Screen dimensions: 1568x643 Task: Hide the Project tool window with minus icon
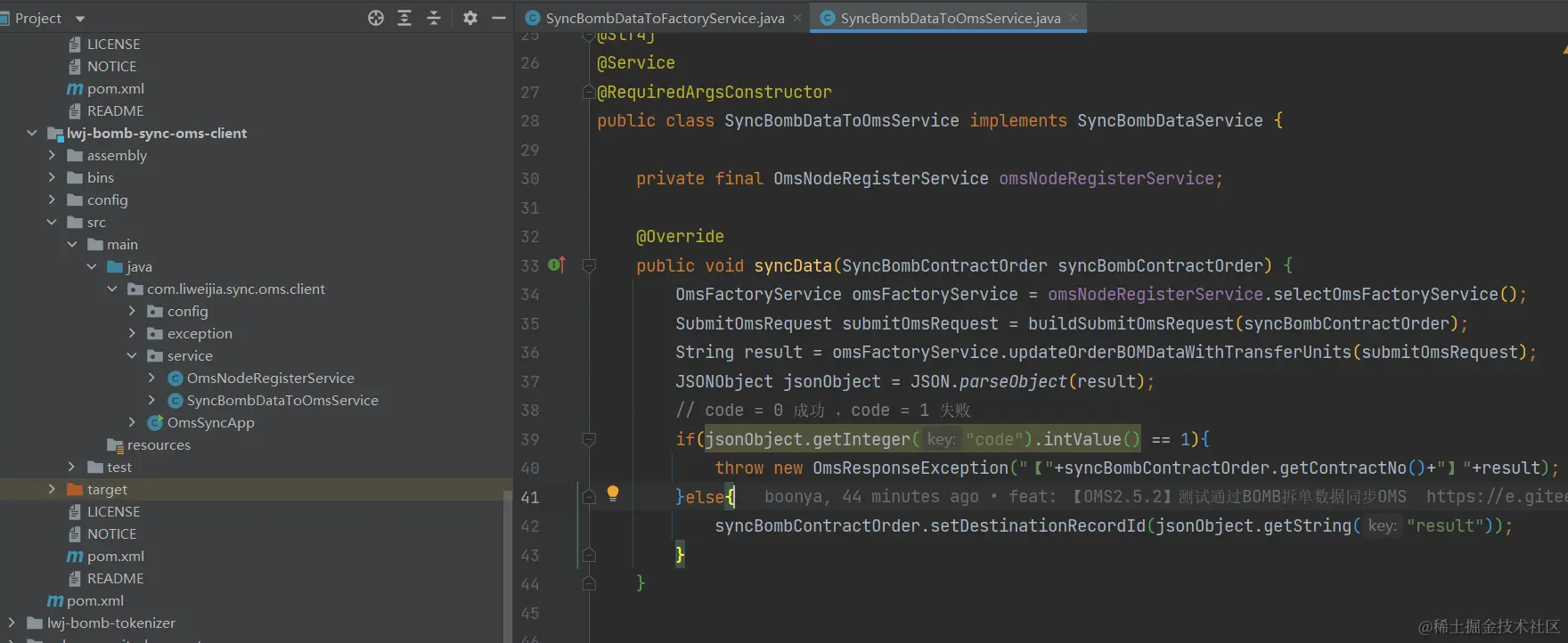pyautogui.click(x=499, y=18)
